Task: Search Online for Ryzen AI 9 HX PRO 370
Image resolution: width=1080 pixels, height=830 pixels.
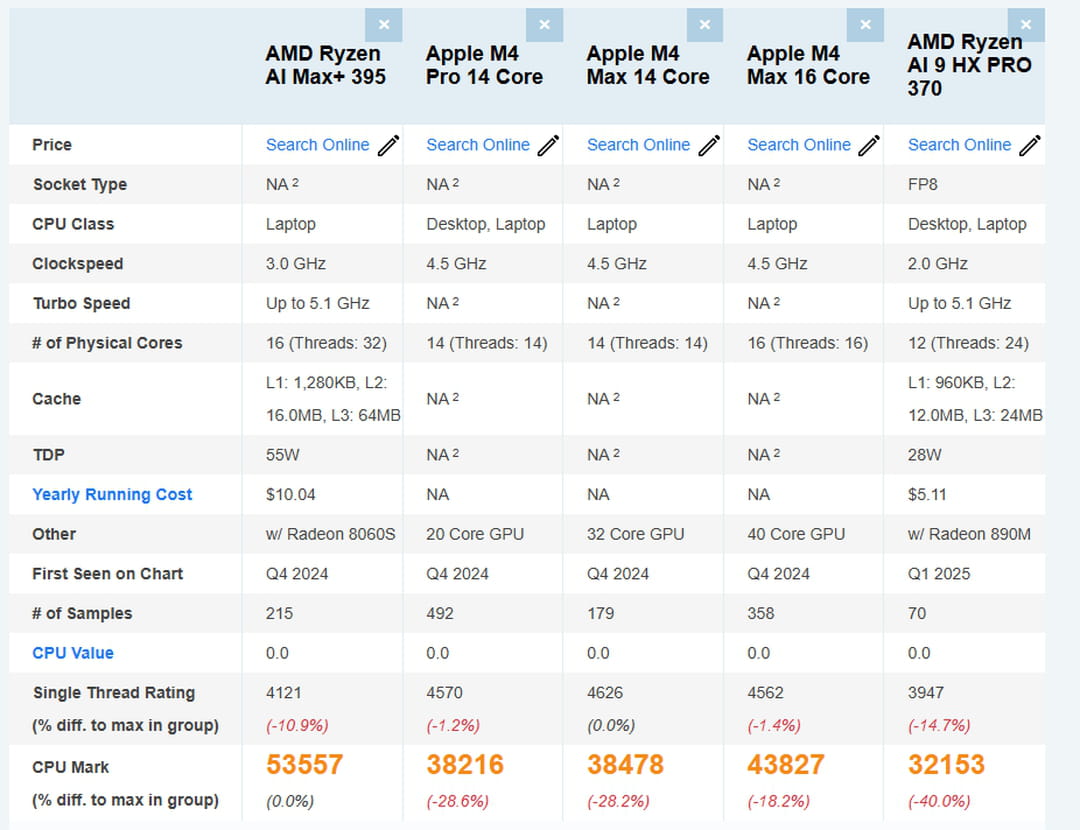Action: tap(959, 145)
